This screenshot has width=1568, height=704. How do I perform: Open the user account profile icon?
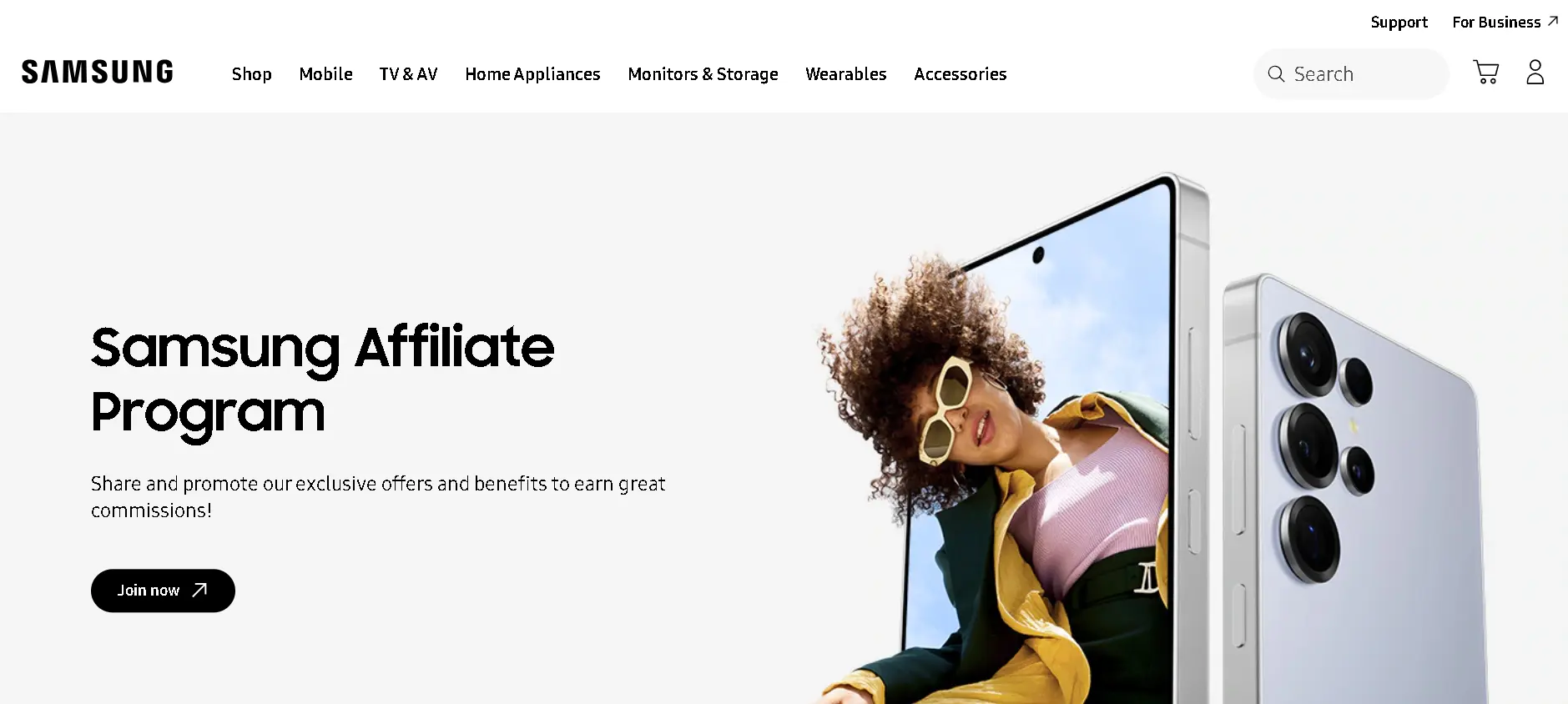pyautogui.click(x=1535, y=73)
